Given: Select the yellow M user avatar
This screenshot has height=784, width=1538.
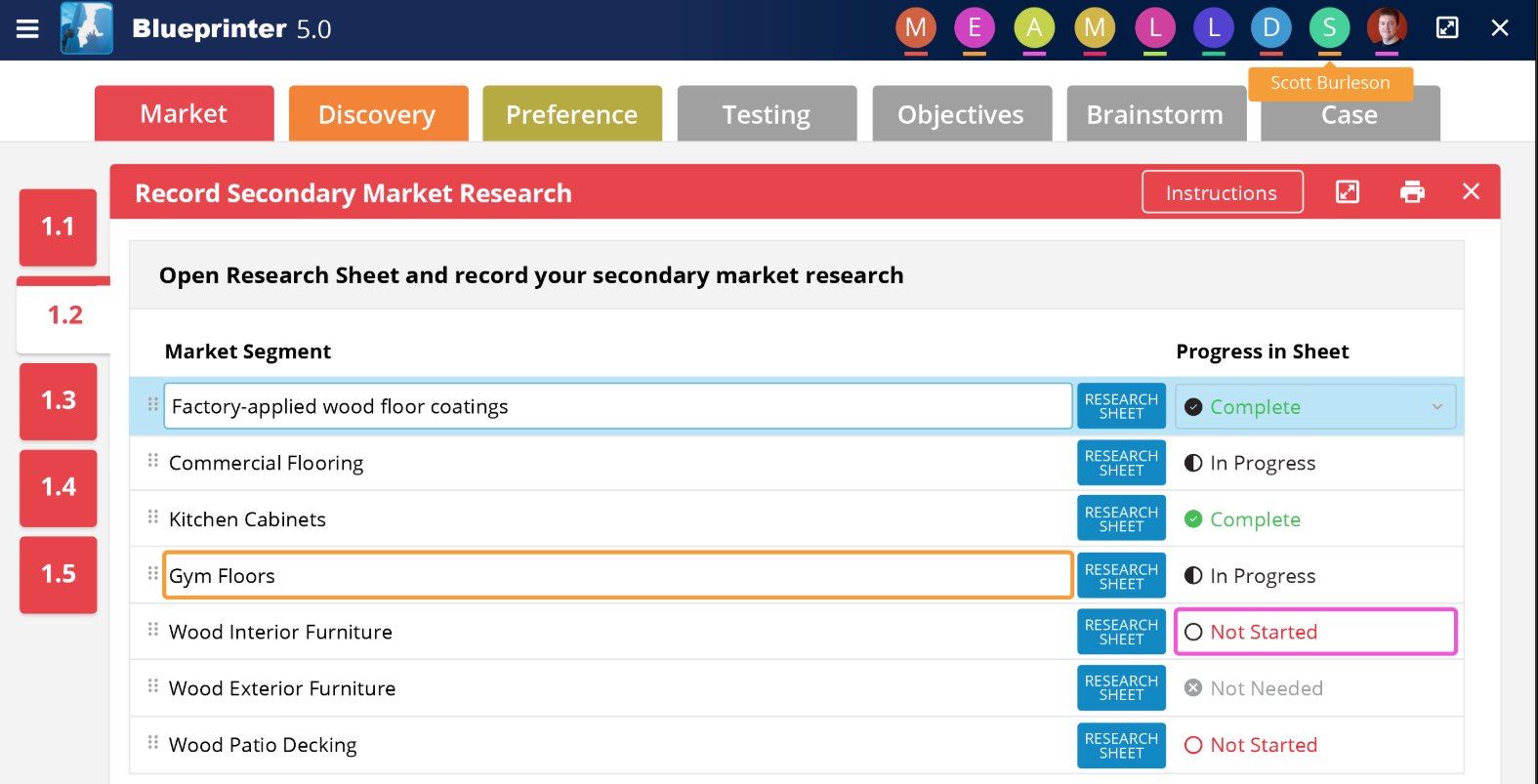Looking at the screenshot, I should pos(1095,28).
